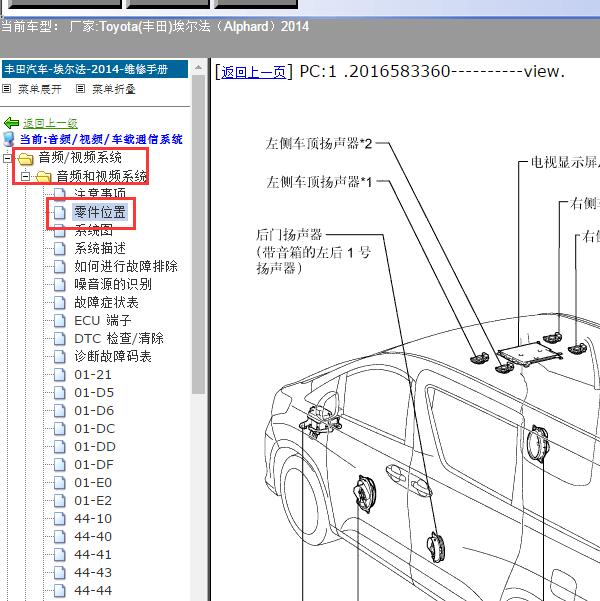Click document icon next to DTC 检查/清除
This screenshot has width=600, height=601.
coord(59,339)
